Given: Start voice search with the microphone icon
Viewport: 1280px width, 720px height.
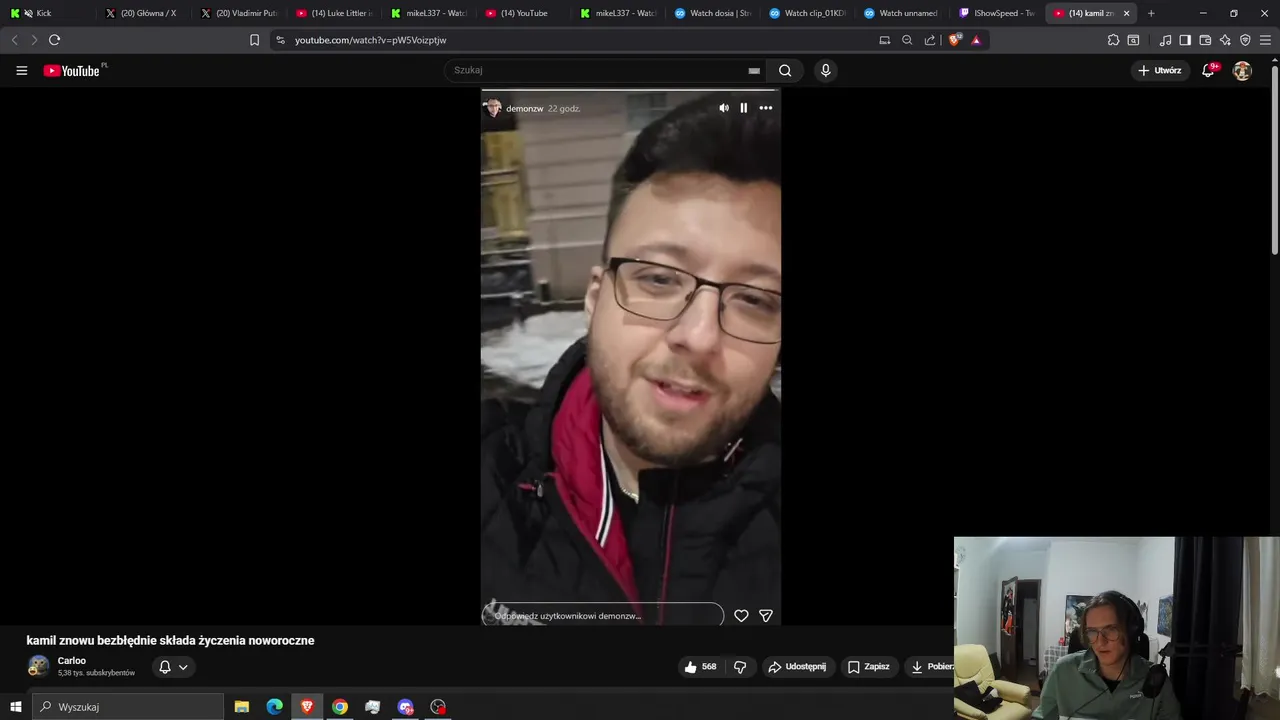Looking at the screenshot, I should (x=825, y=71).
